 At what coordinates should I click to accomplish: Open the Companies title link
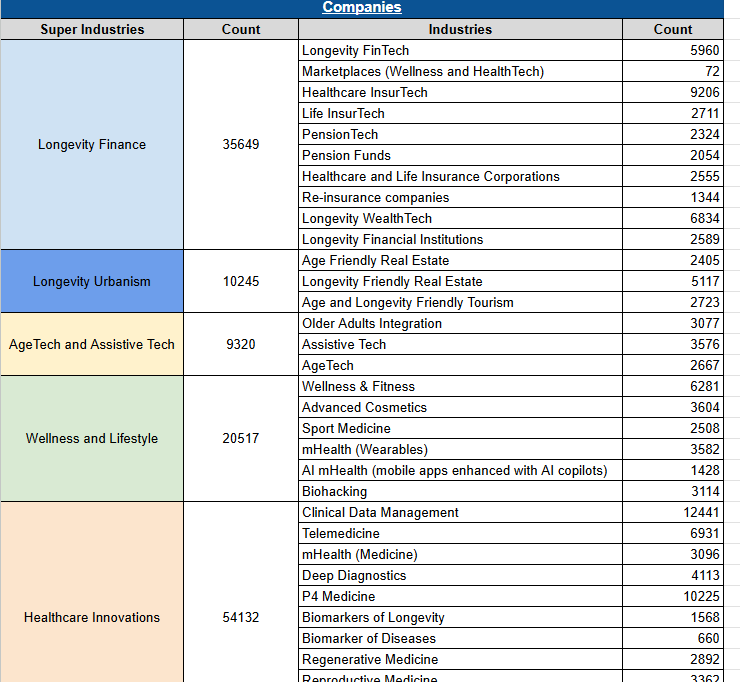tap(361, 8)
